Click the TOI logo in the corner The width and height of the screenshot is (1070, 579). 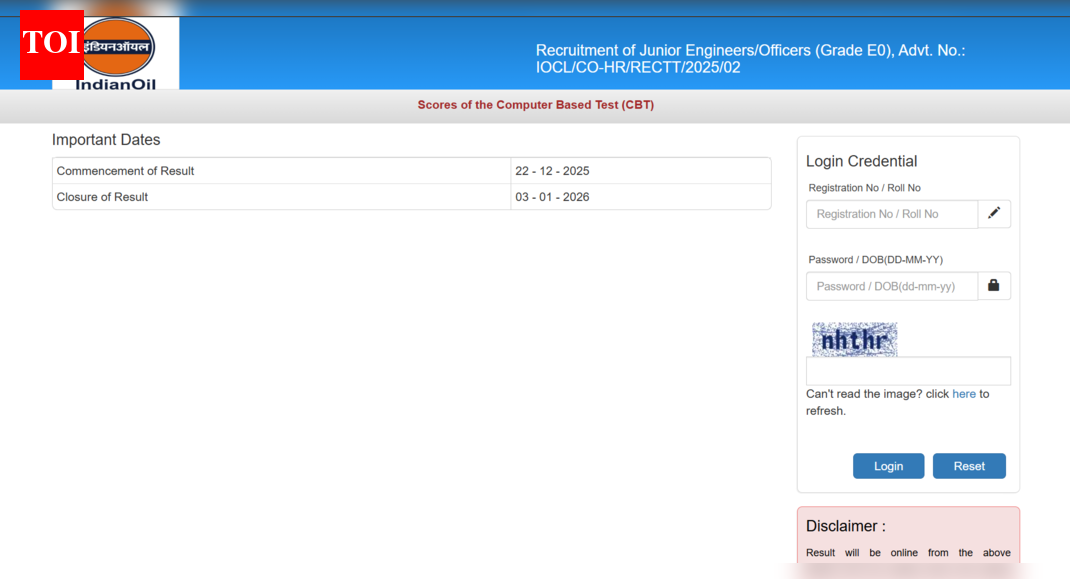tap(49, 44)
